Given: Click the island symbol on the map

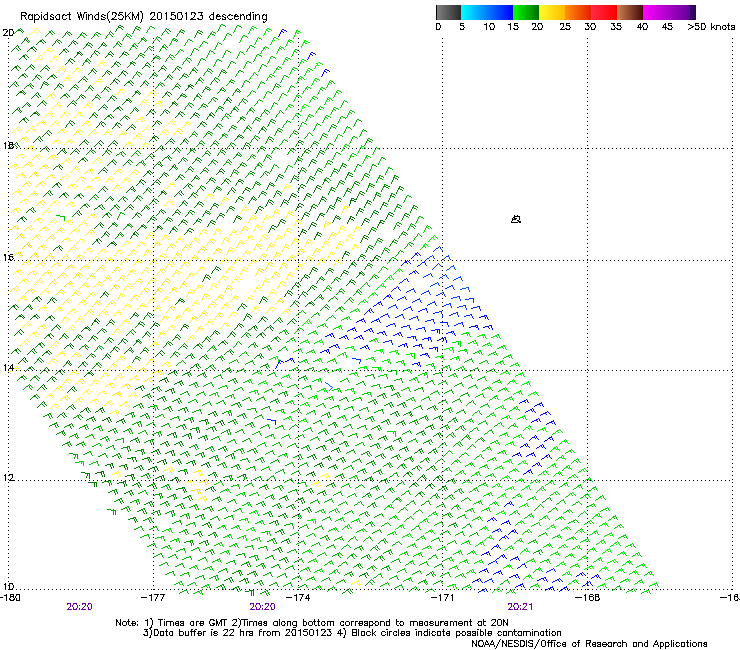Looking at the screenshot, I should point(516,219).
